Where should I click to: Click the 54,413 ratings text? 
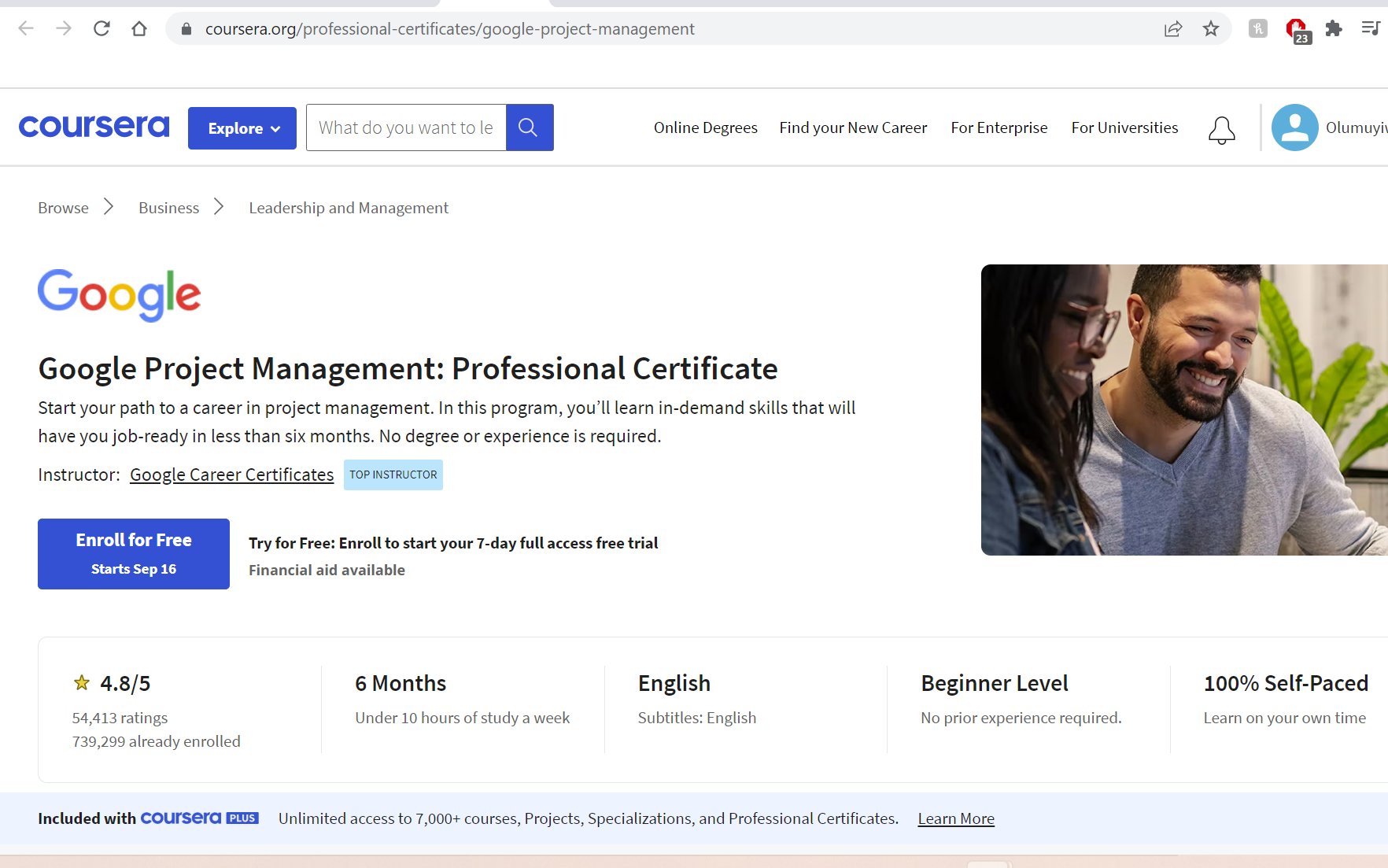[x=120, y=718]
